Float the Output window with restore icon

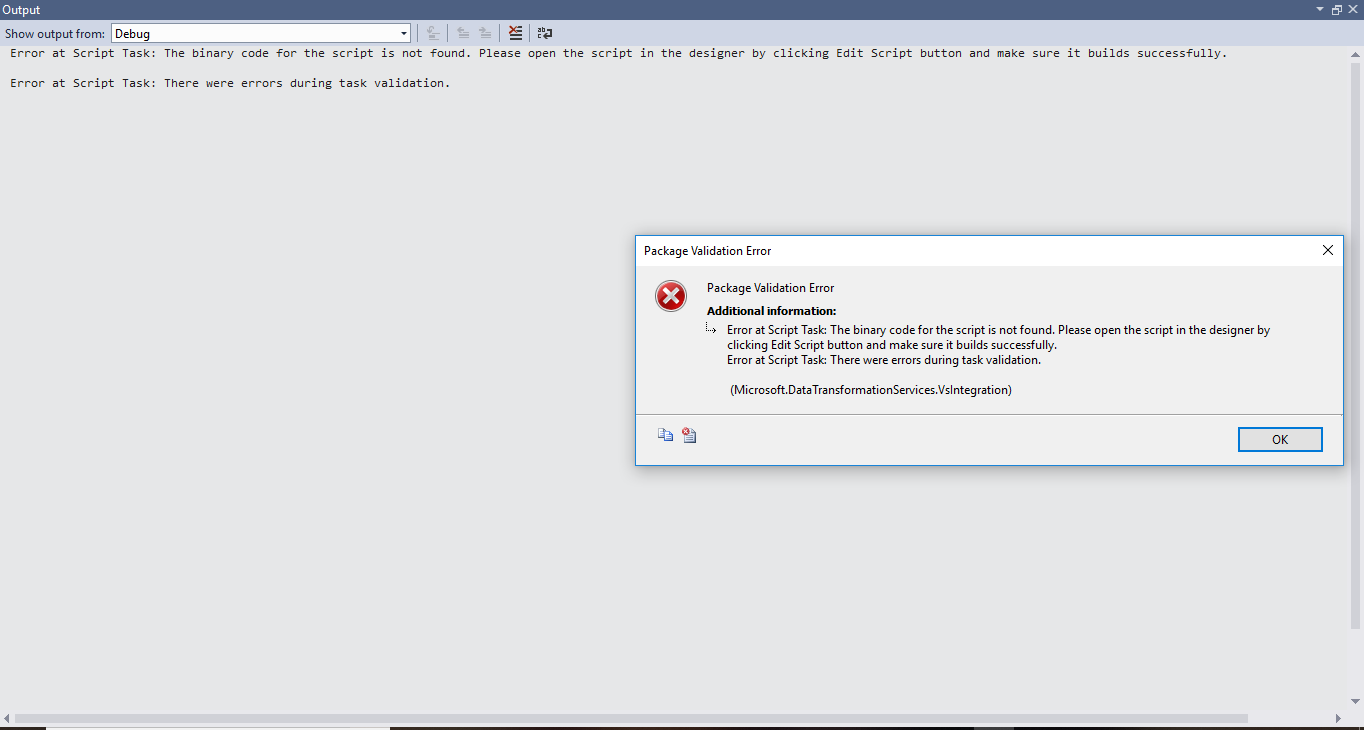1336,9
